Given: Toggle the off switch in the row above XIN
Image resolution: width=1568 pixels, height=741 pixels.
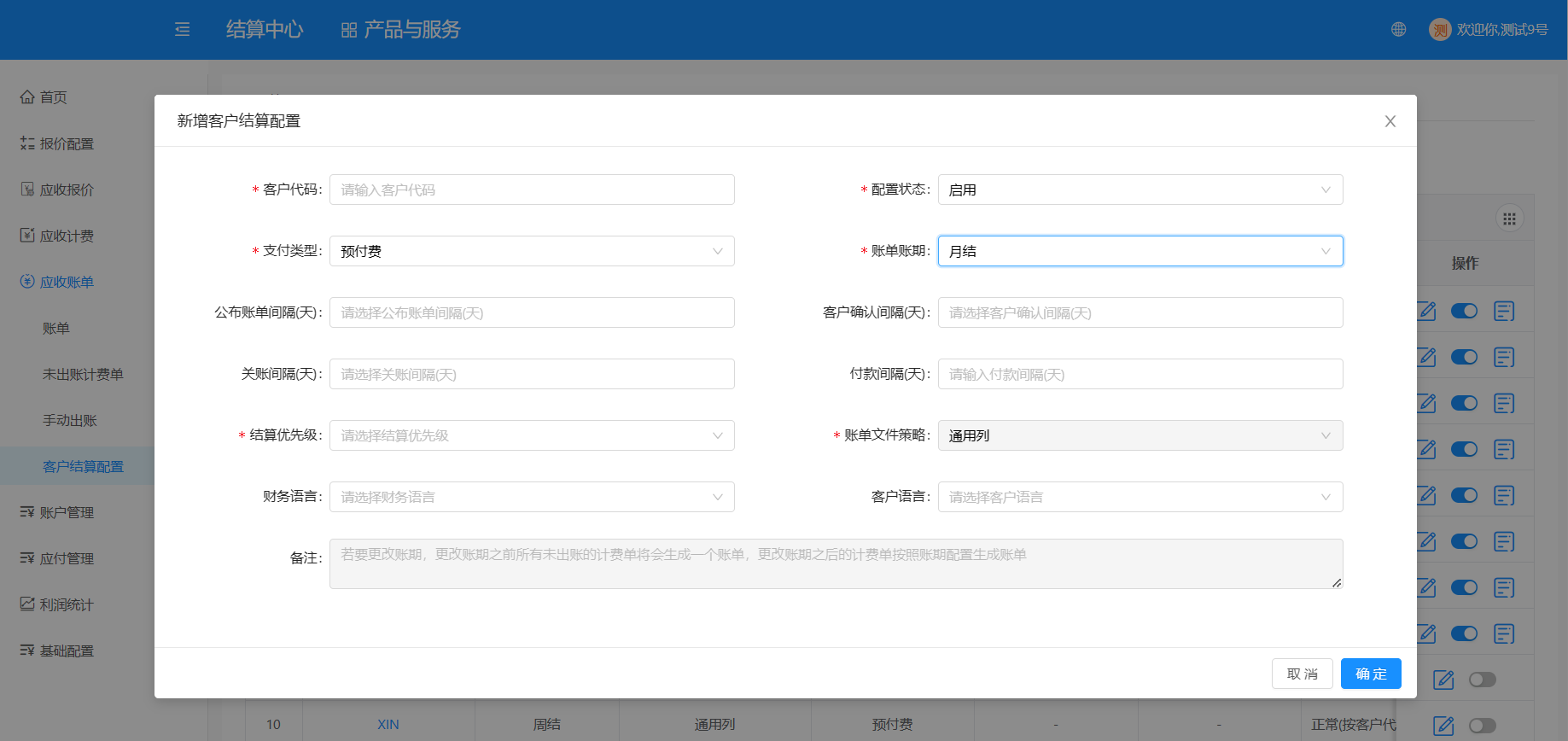Looking at the screenshot, I should (1483, 680).
